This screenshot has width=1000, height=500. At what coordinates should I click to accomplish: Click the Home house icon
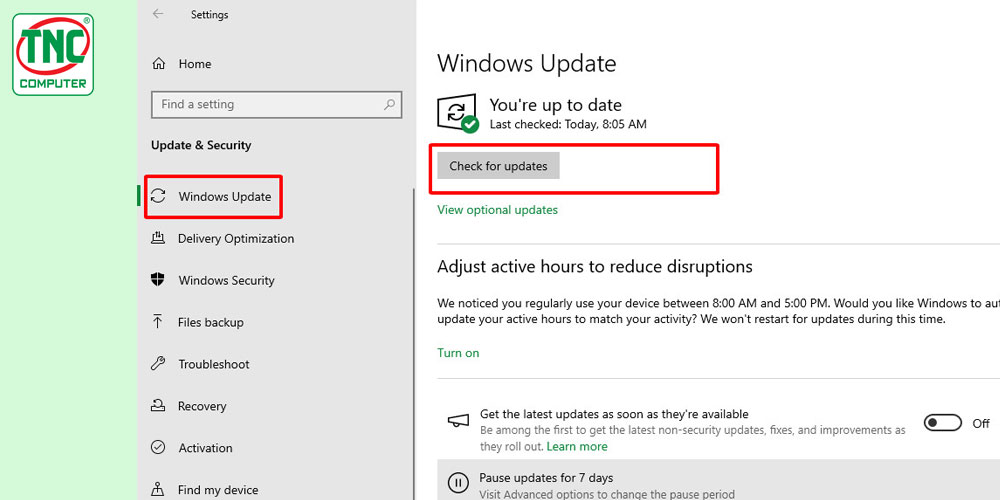159,64
